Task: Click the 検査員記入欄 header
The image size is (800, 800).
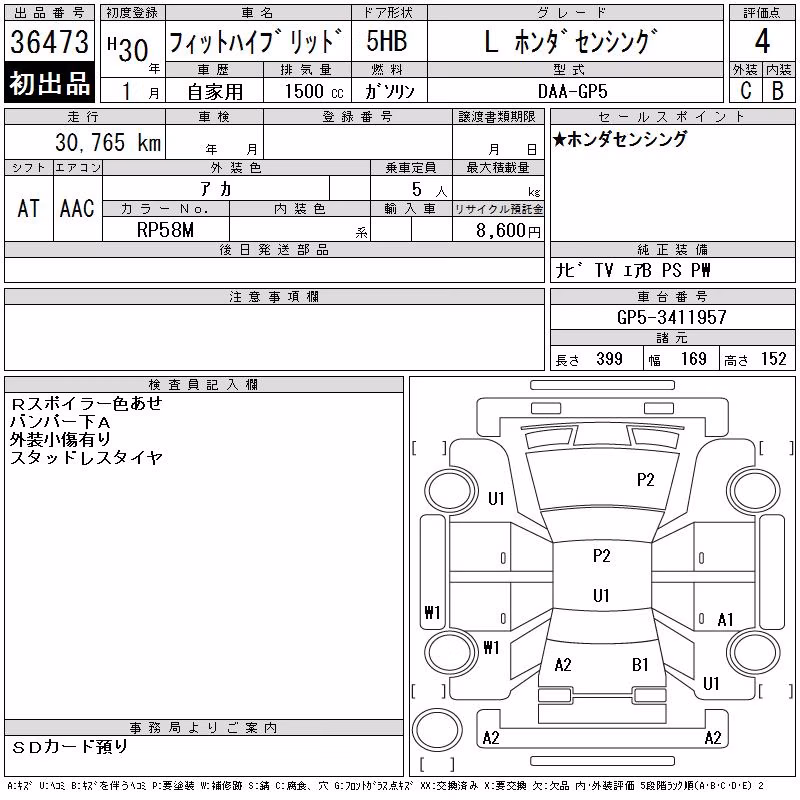Action: click(x=204, y=385)
